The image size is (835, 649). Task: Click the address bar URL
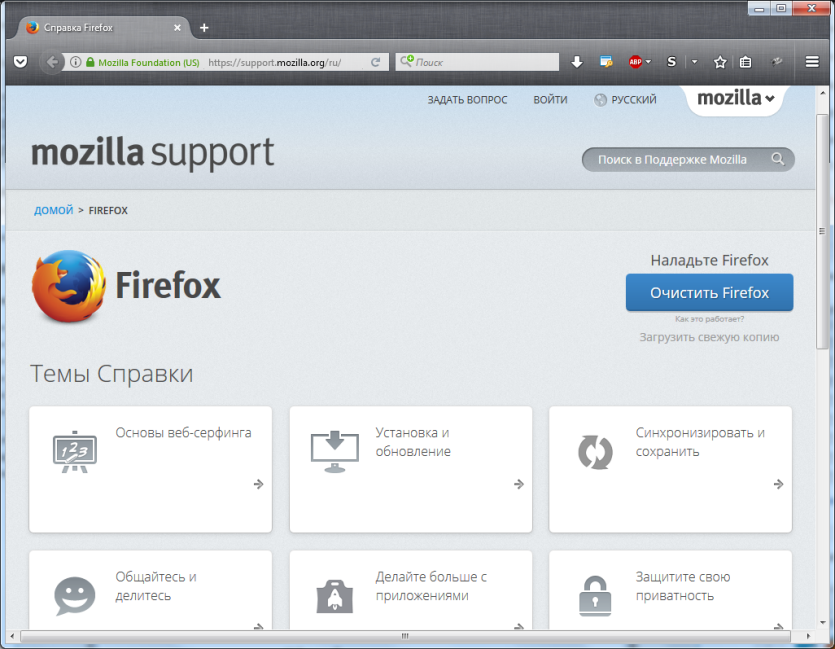[x=274, y=62]
